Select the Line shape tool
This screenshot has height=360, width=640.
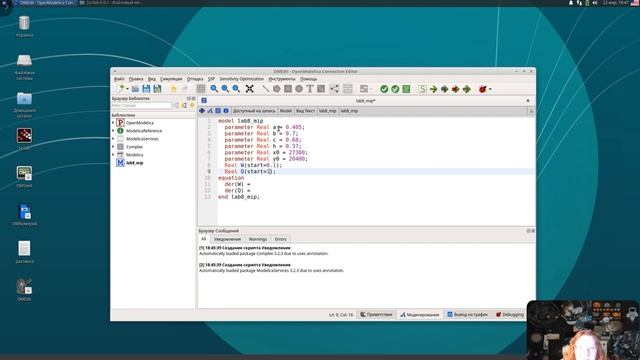(x=266, y=89)
